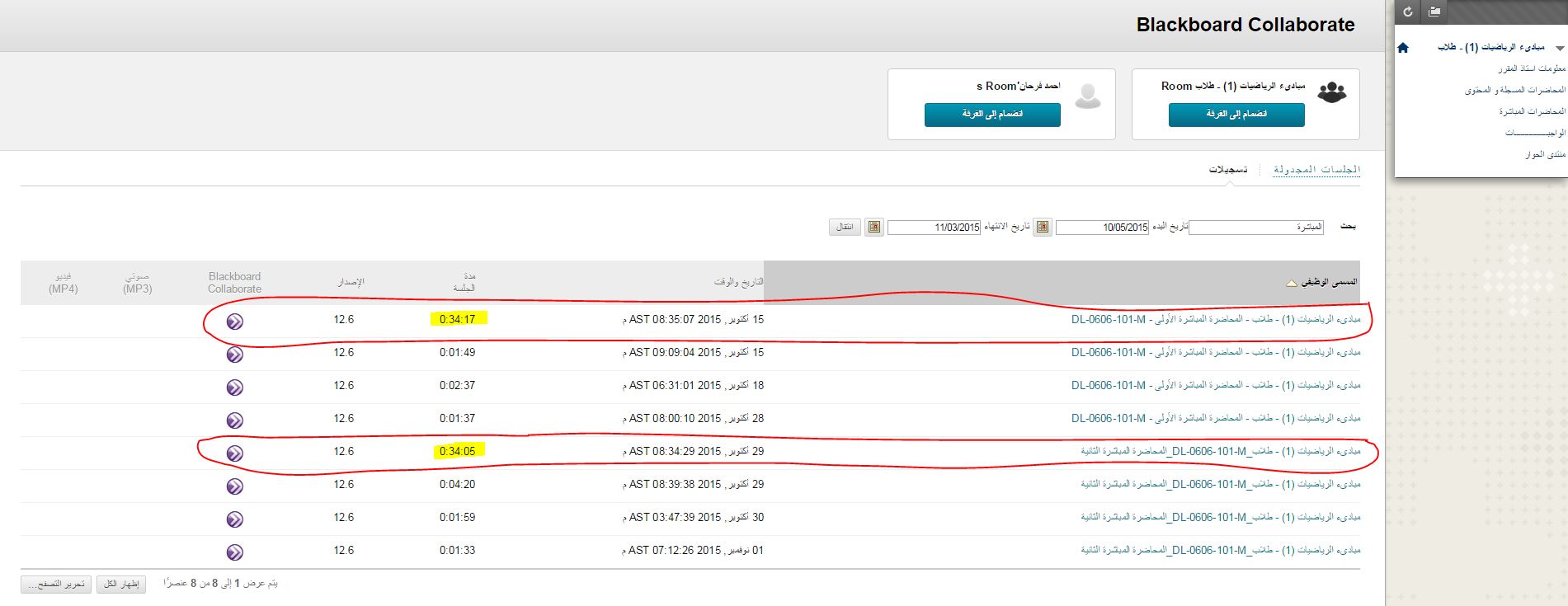Image resolution: width=1568 pixels, height=606 pixels.
Task: Click the group icon of the course room
Action: coord(1331,92)
